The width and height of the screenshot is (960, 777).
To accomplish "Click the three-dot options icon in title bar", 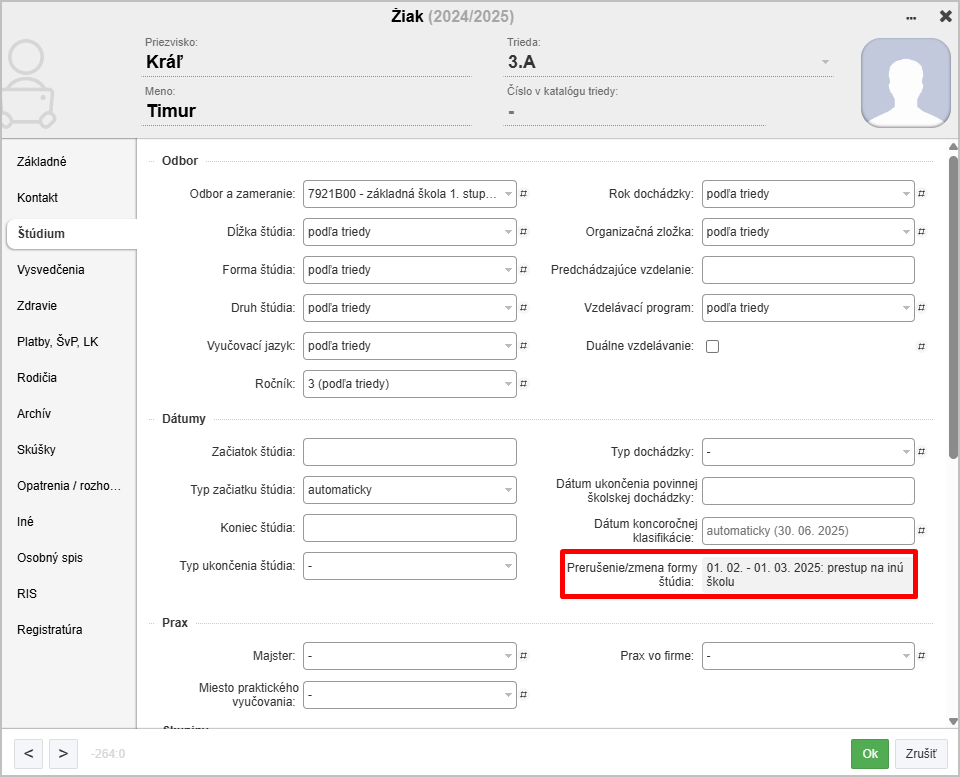I will click(911, 17).
